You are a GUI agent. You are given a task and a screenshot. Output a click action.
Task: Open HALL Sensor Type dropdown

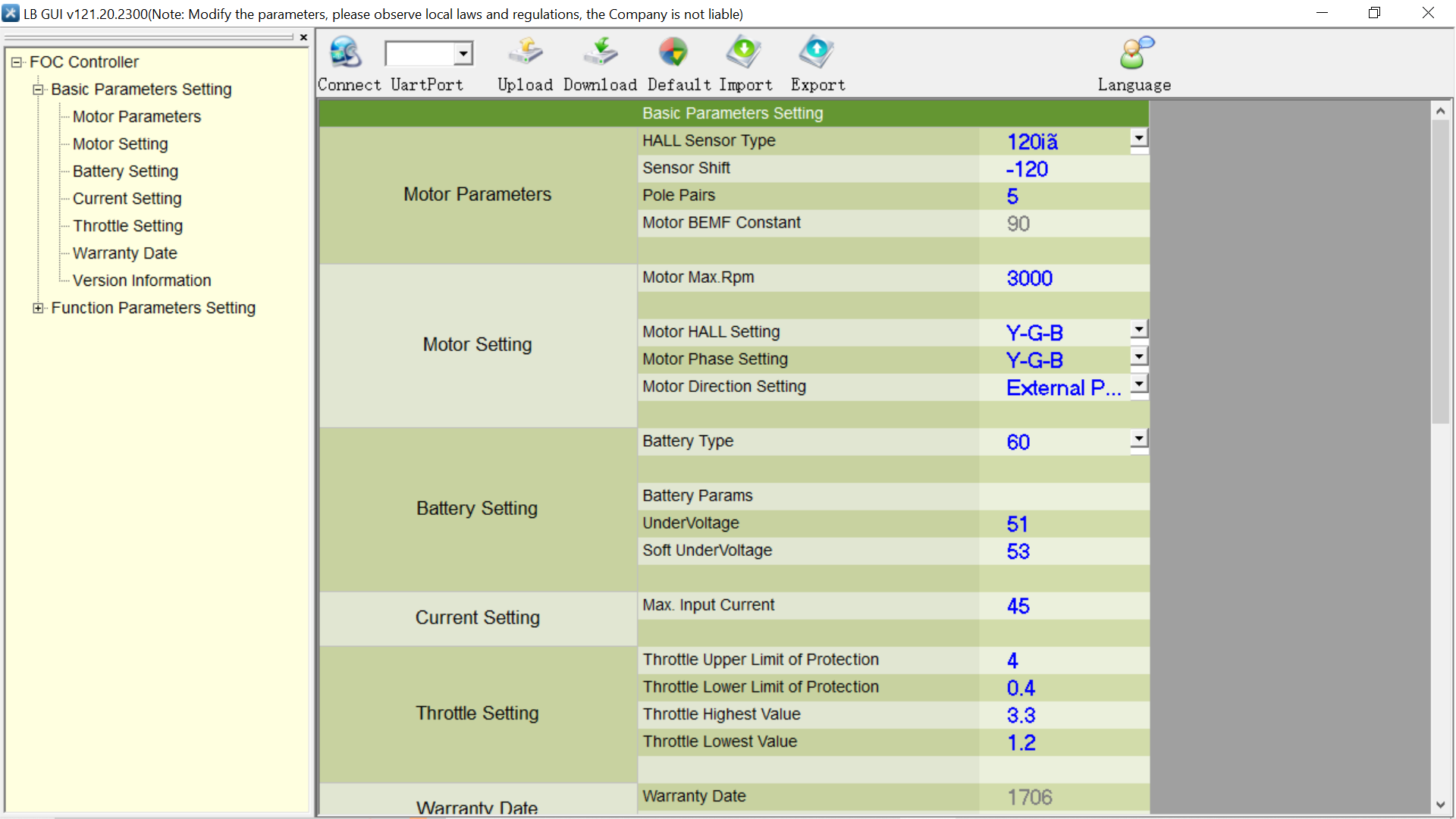coord(1138,138)
